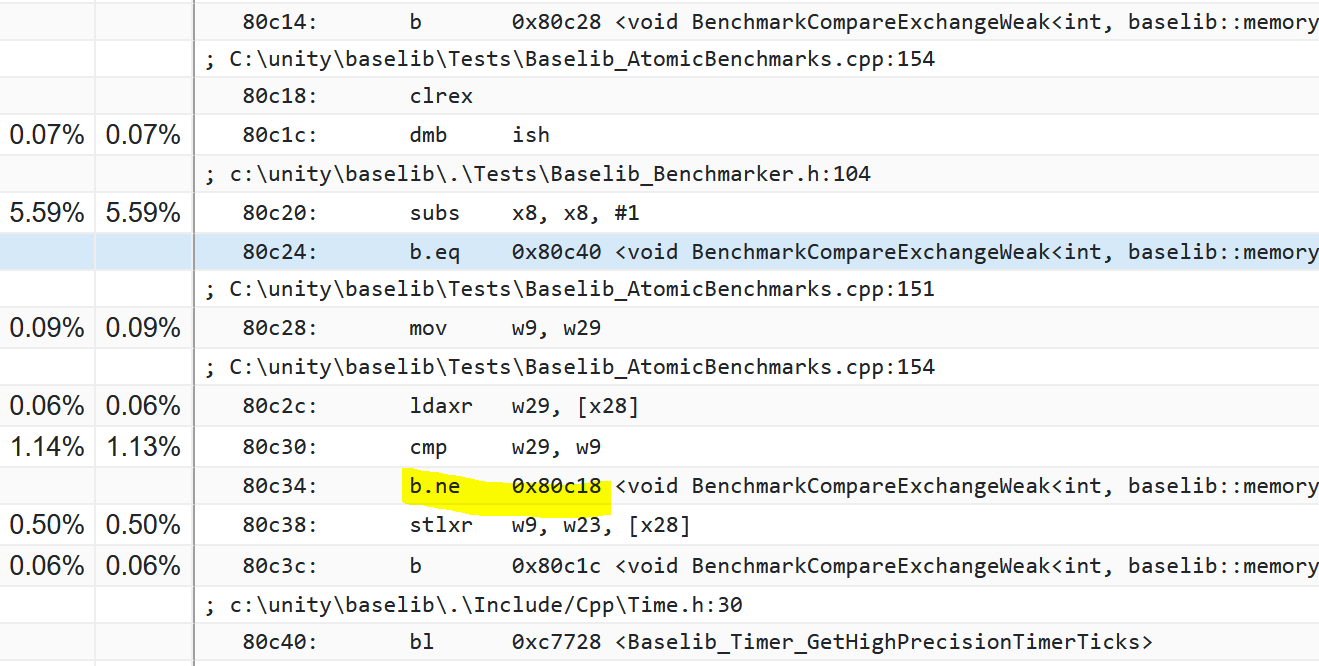Screen dimensions: 1319x666
Task: Click the address label 80c40
Action: tap(279, 642)
